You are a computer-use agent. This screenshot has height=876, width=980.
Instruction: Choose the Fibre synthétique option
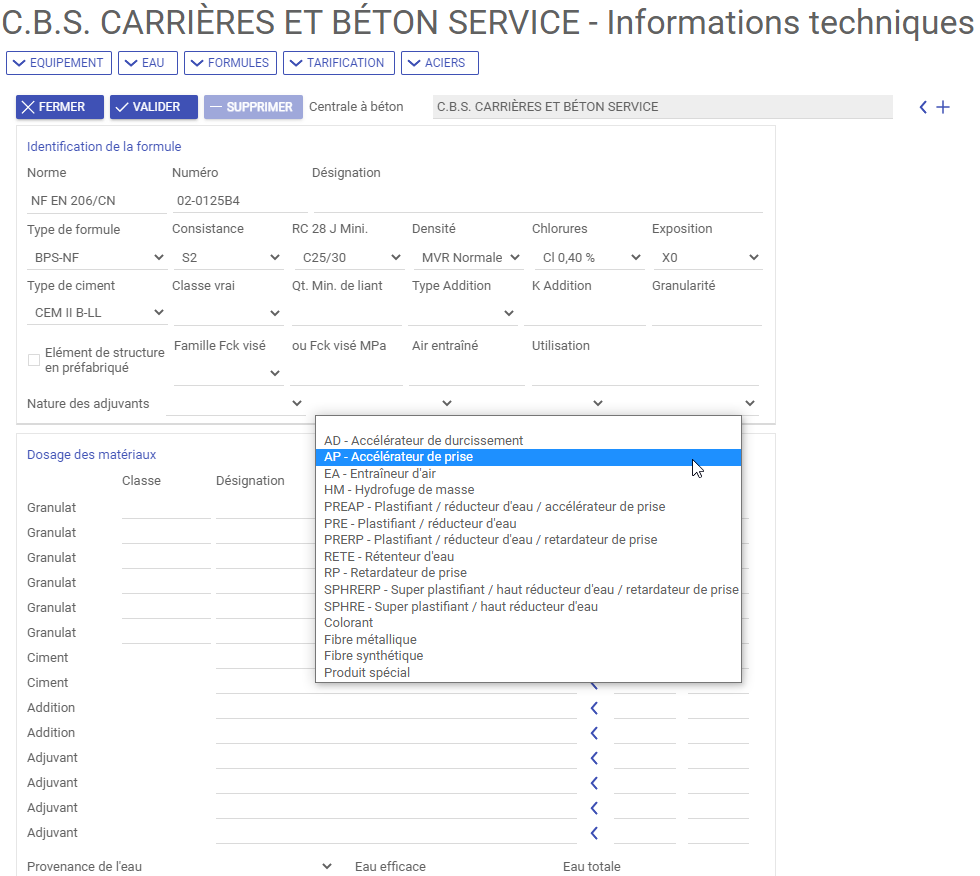[528, 656]
